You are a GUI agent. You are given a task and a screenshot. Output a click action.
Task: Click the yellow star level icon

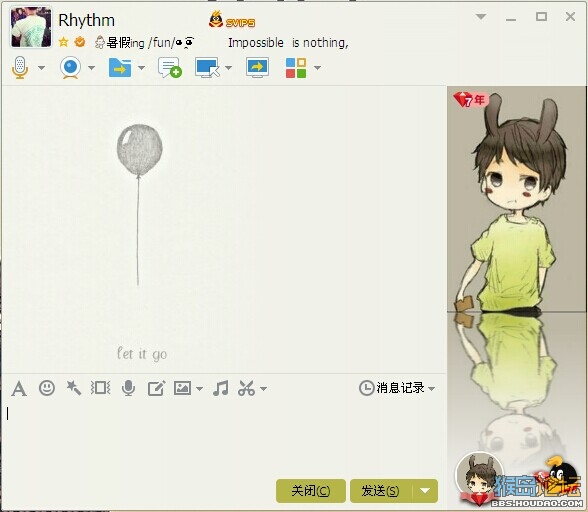tap(63, 42)
